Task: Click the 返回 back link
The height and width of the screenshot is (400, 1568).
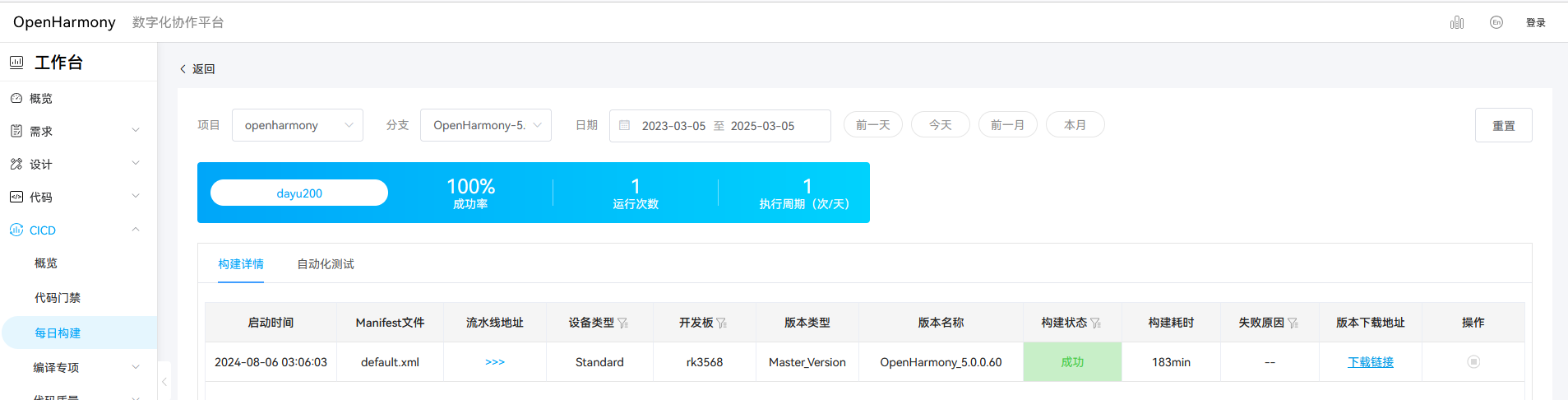Action: click(x=204, y=69)
